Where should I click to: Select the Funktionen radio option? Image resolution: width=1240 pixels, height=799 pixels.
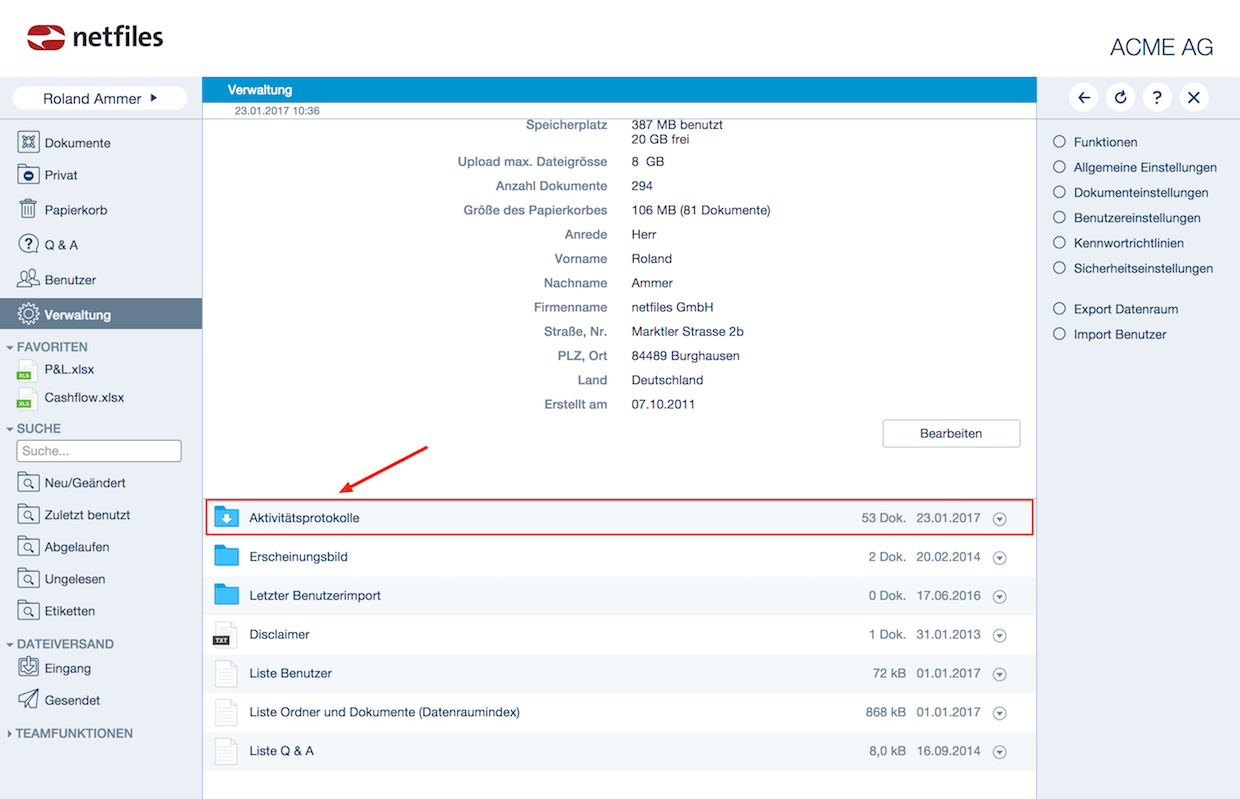click(1060, 142)
